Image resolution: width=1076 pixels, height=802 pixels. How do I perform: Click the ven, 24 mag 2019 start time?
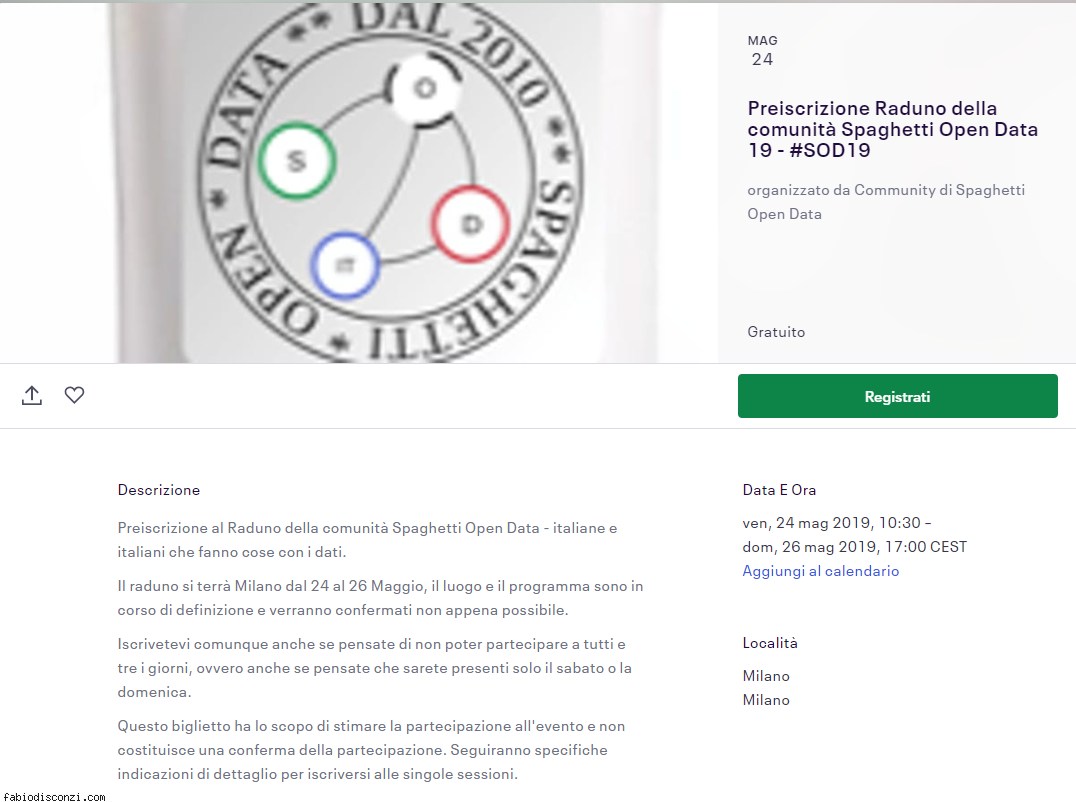[837, 523]
